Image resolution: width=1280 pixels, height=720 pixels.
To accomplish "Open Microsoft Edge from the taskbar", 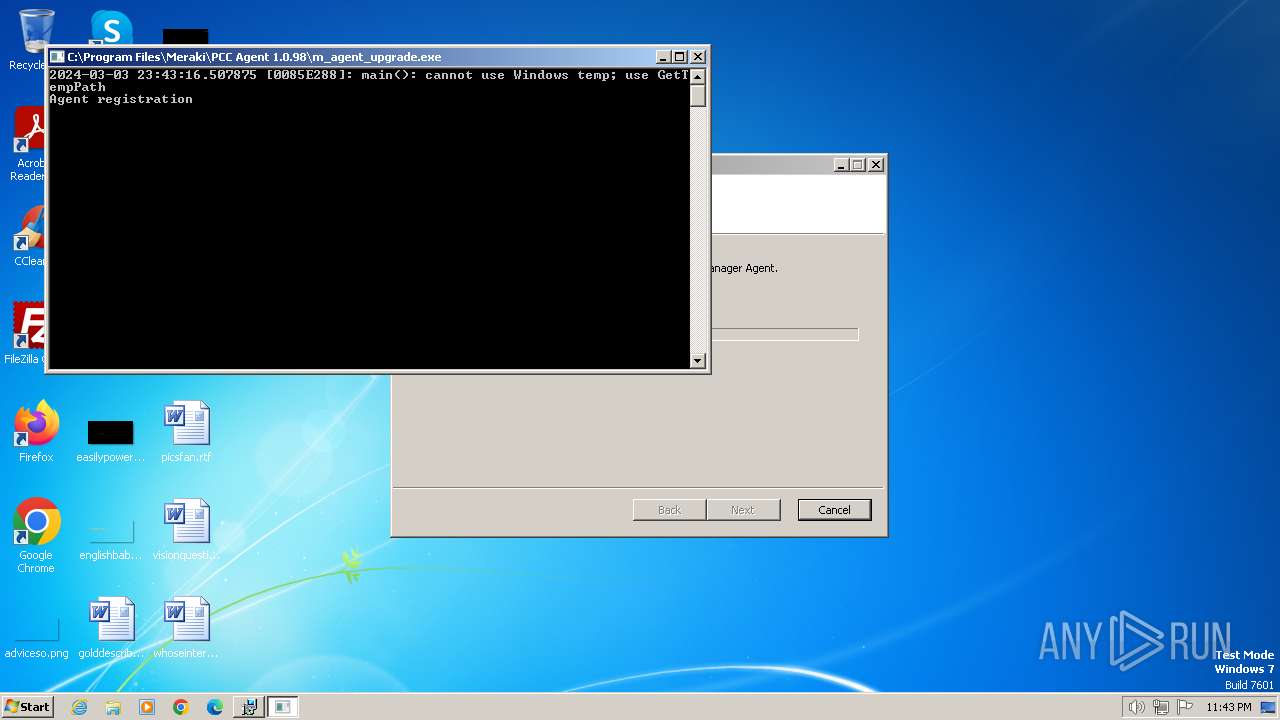I will tap(215, 707).
